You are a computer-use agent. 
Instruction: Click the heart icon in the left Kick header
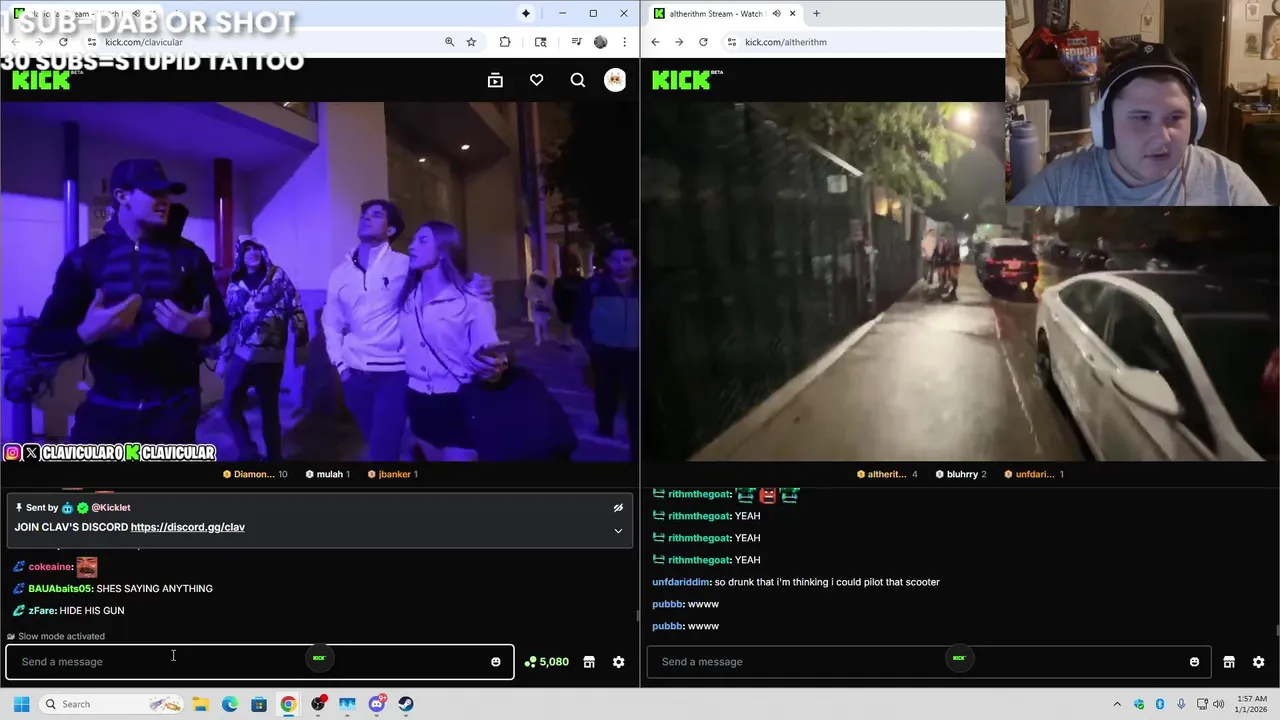coord(537,80)
